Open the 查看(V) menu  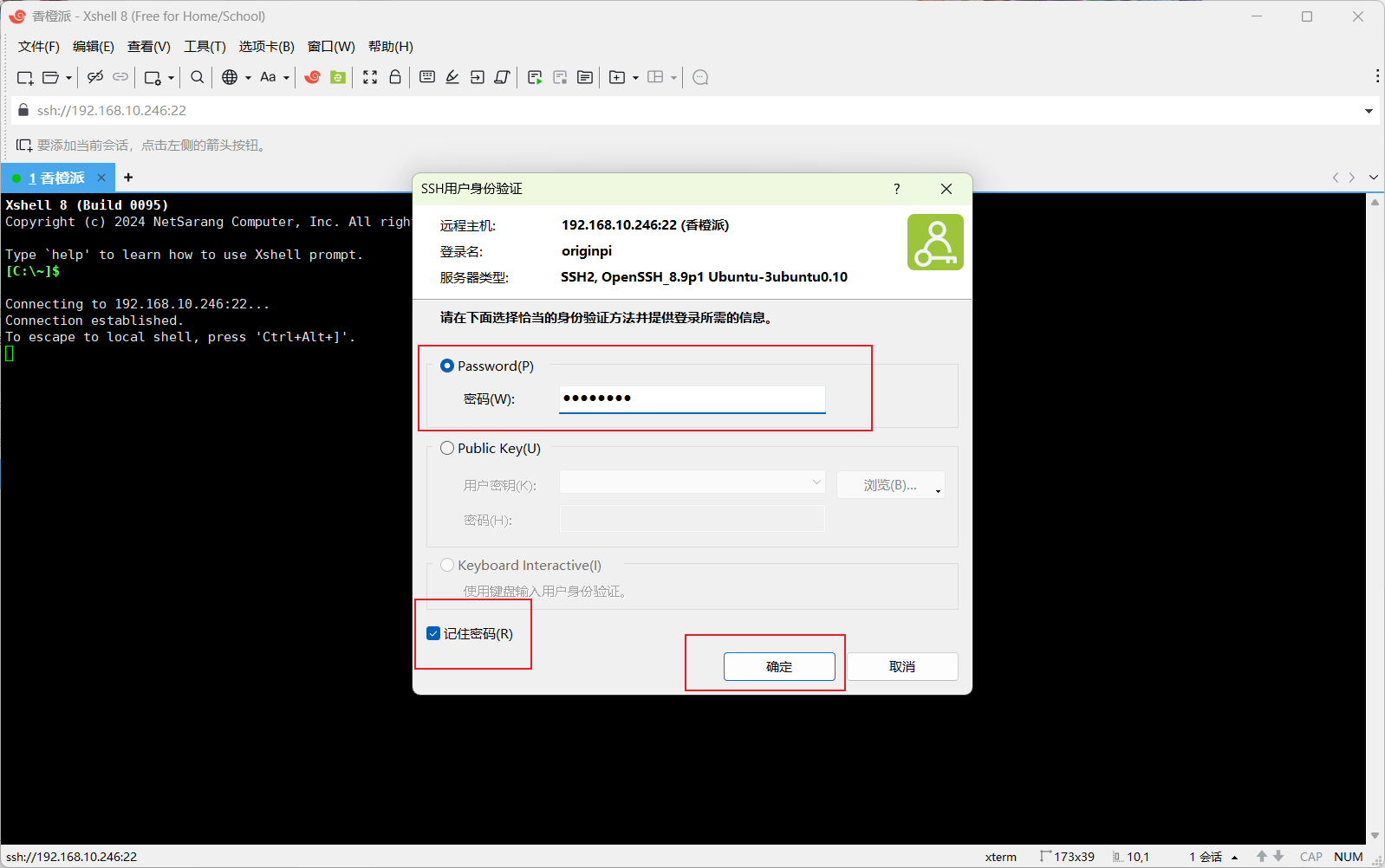pyautogui.click(x=149, y=47)
